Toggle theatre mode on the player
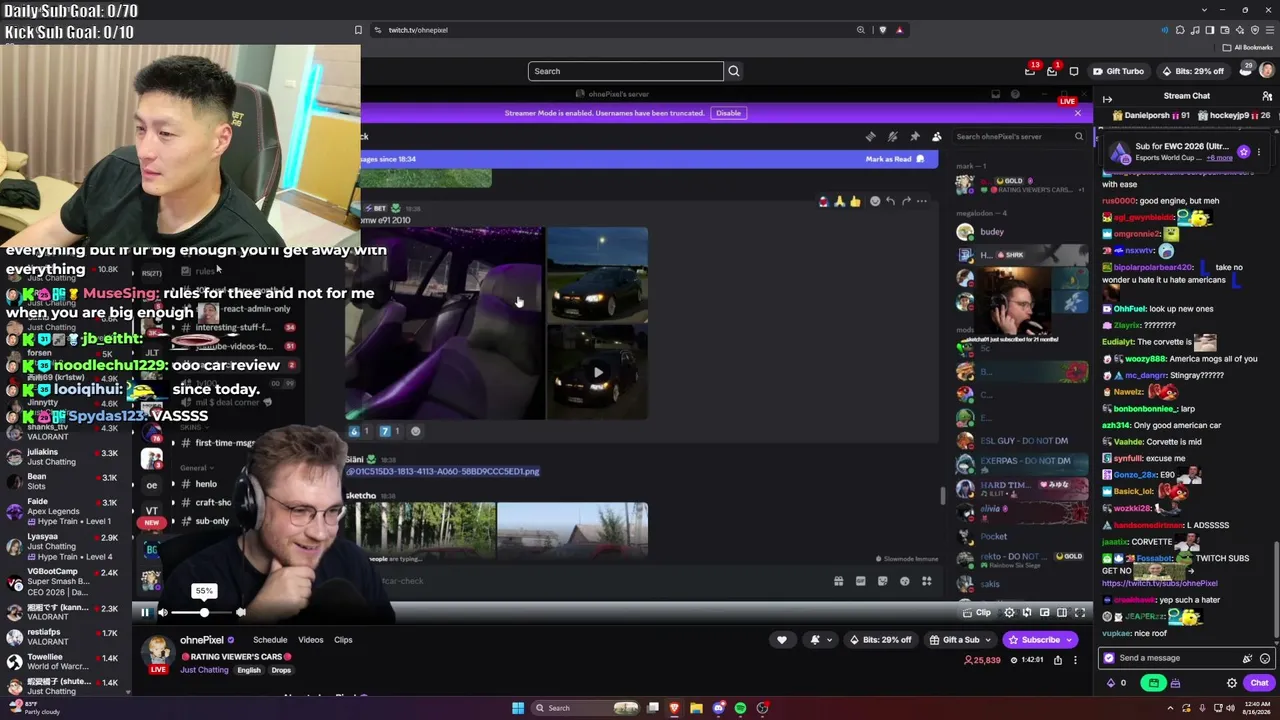The image size is (1280, 720). click(x=1062, y=613)
